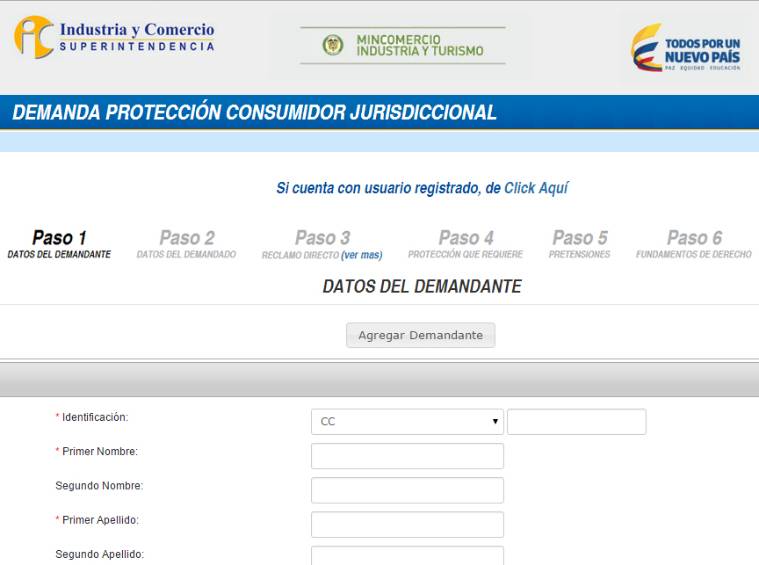Click the gray section header bar above form
Viewport: 759px width, 565px height.
pyautogui.click(x=379, y=380)
